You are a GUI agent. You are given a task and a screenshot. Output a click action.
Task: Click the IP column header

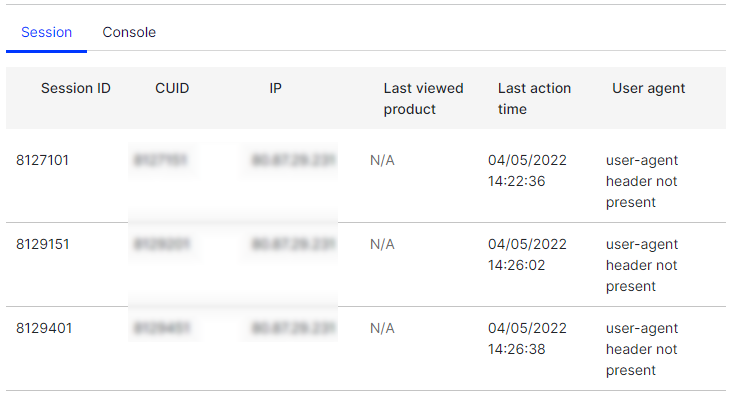pos(276,88)
